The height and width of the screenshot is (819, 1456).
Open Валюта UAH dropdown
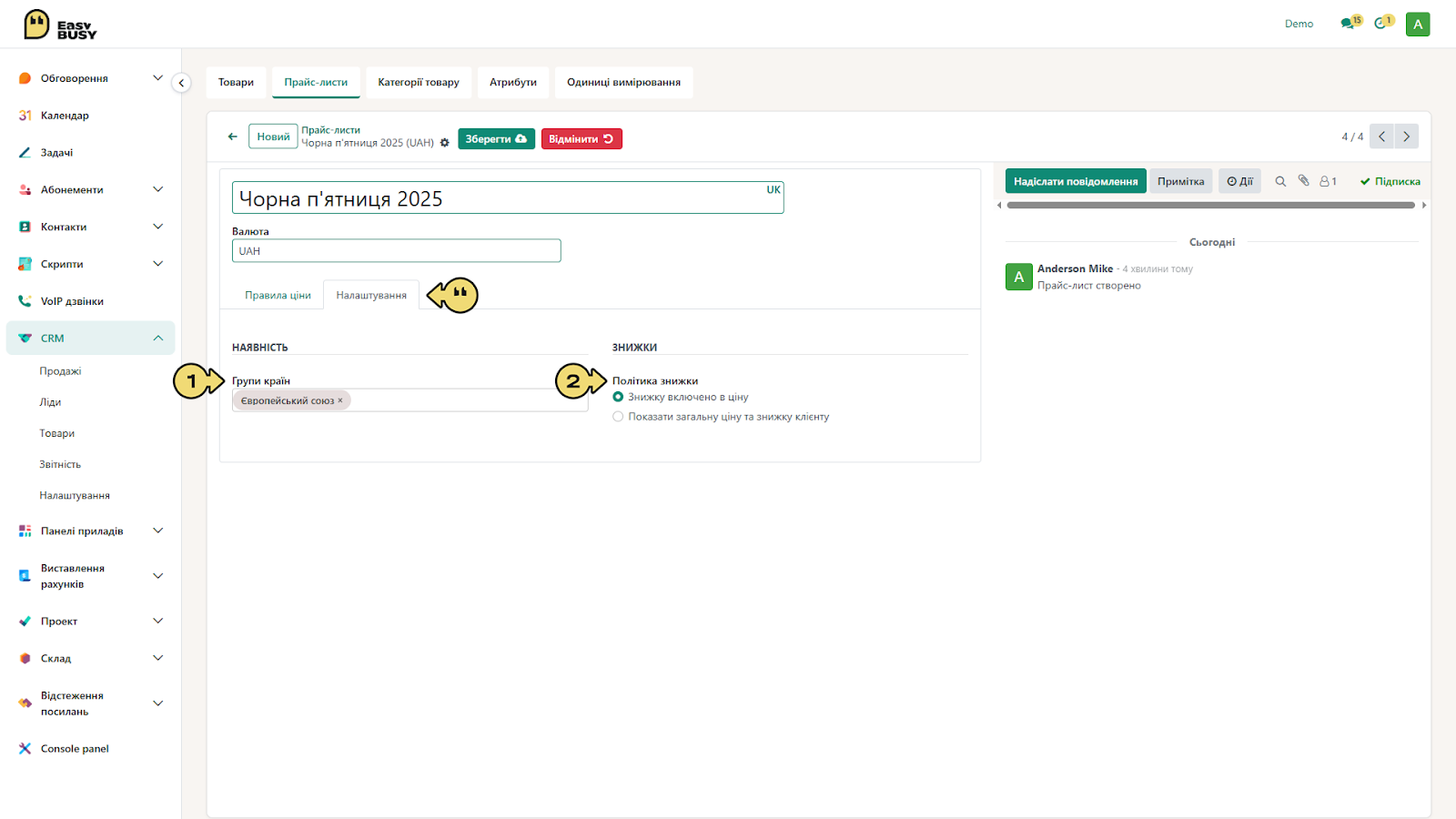click(396, 251)
